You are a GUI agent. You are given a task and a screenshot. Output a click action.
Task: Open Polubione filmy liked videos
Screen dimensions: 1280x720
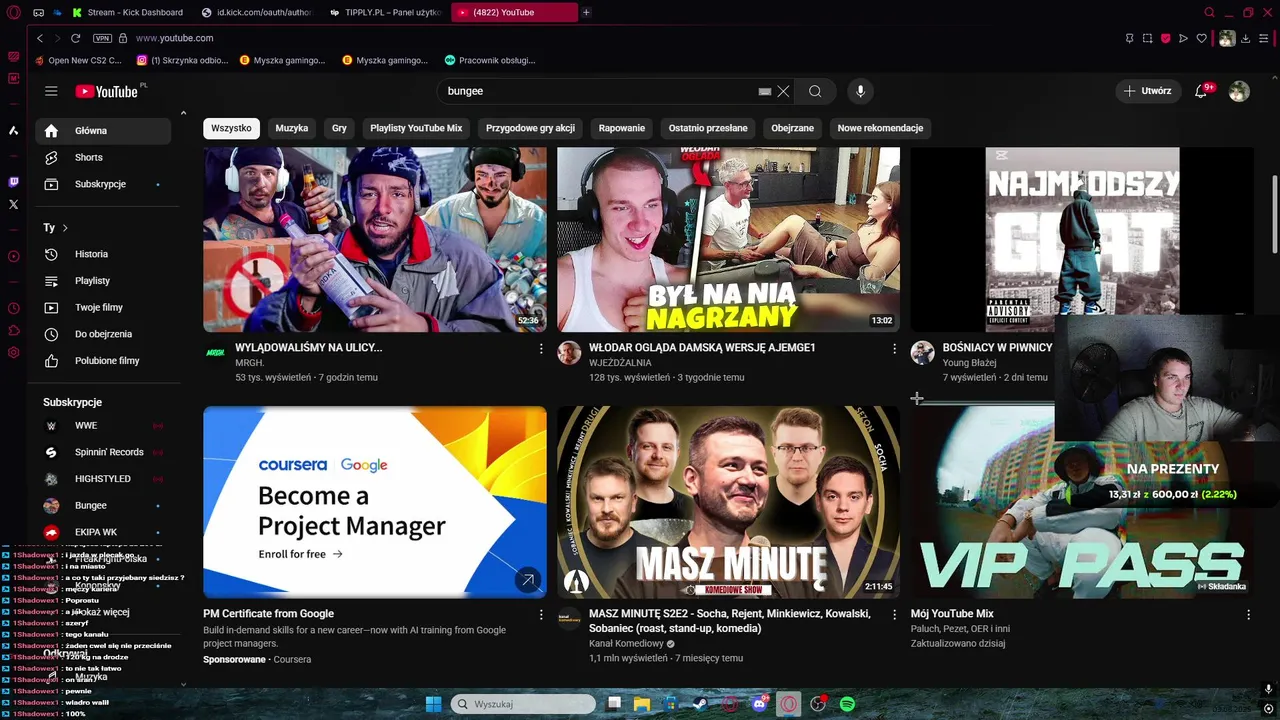coord(103,360)
